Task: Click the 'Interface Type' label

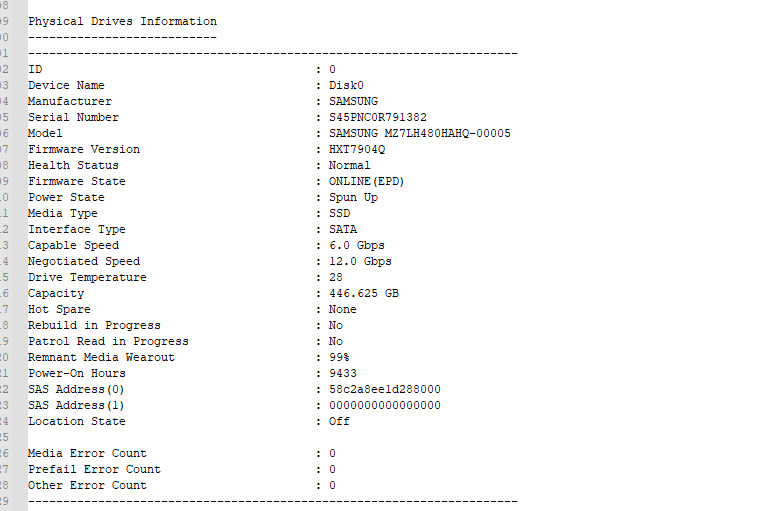Action: point(76,229)
